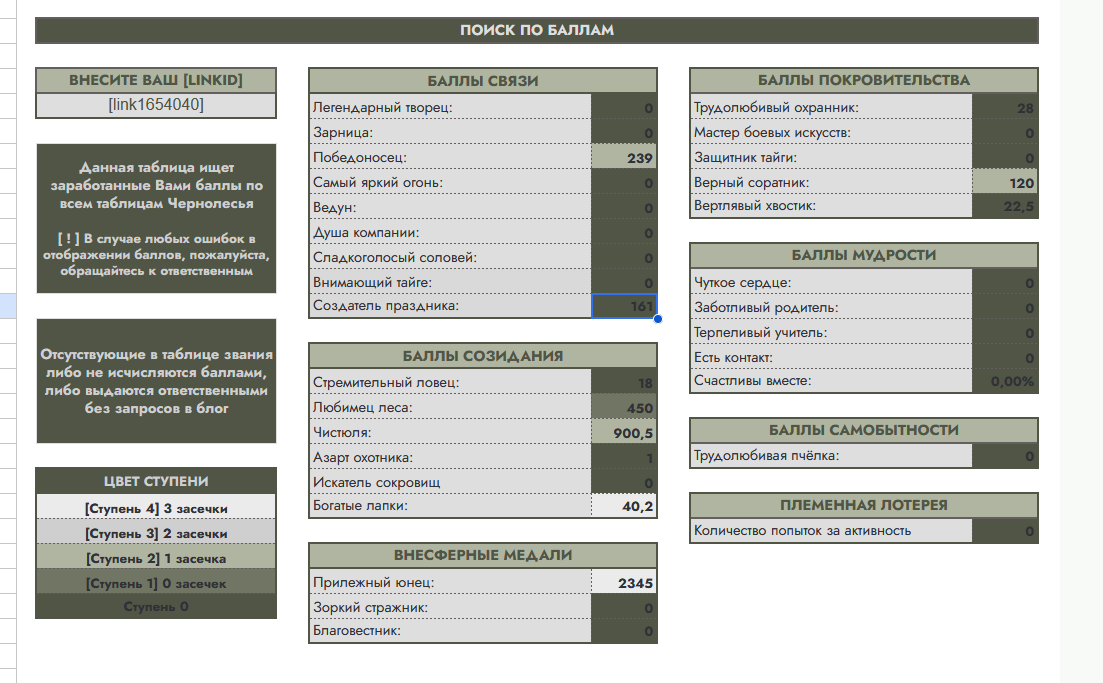Click the [link1654040] LinkID input cell
Viewport: 1103px width, 683px height.
(x=155, y=105)
